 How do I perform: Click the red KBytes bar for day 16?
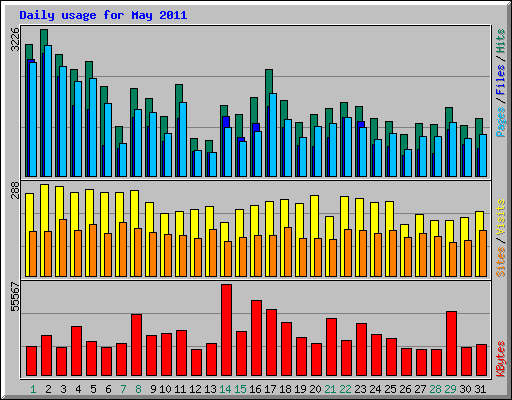(x=256, y=338)
